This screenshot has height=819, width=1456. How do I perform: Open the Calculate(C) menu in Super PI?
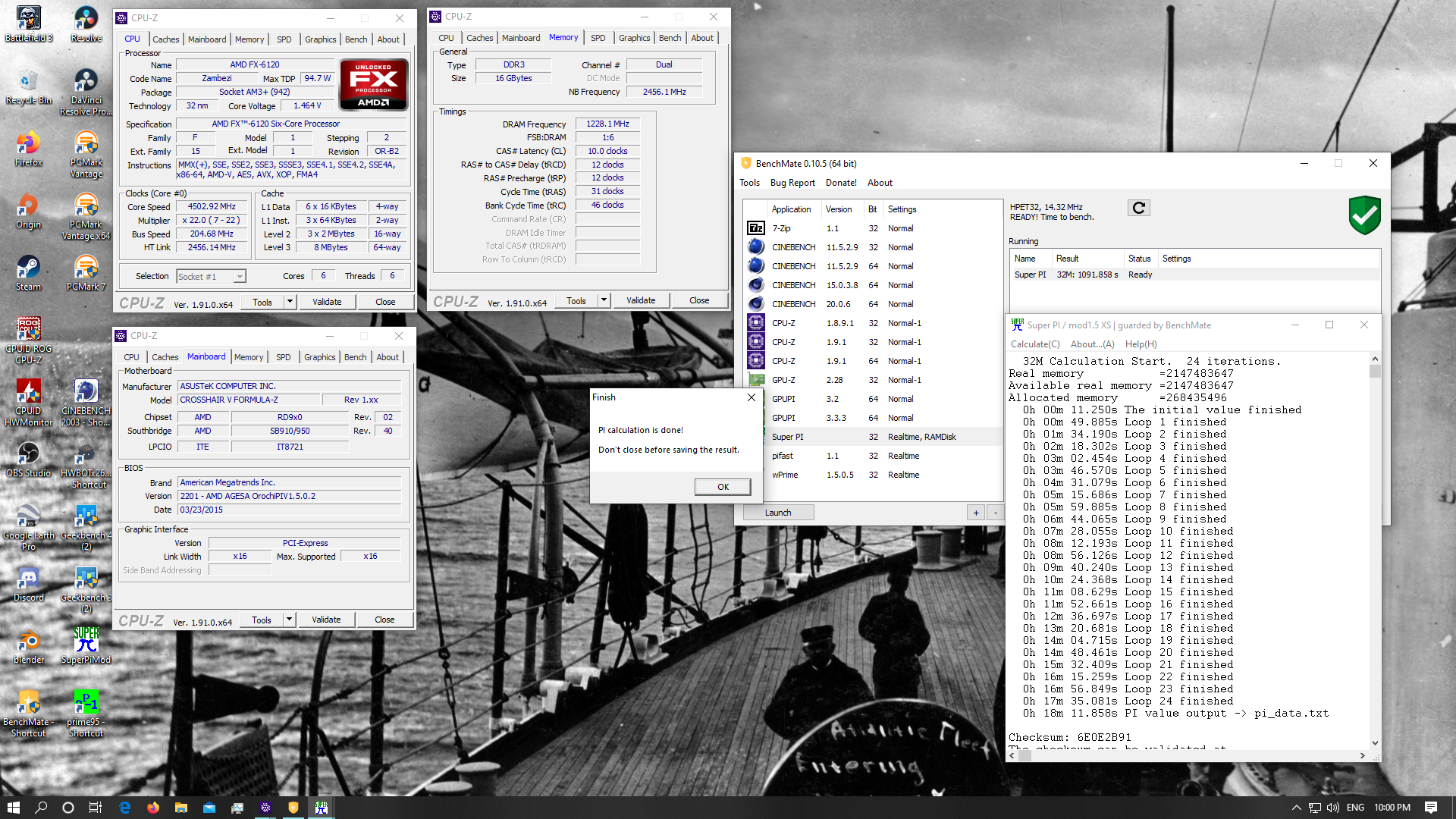(x=1035, y=344)
